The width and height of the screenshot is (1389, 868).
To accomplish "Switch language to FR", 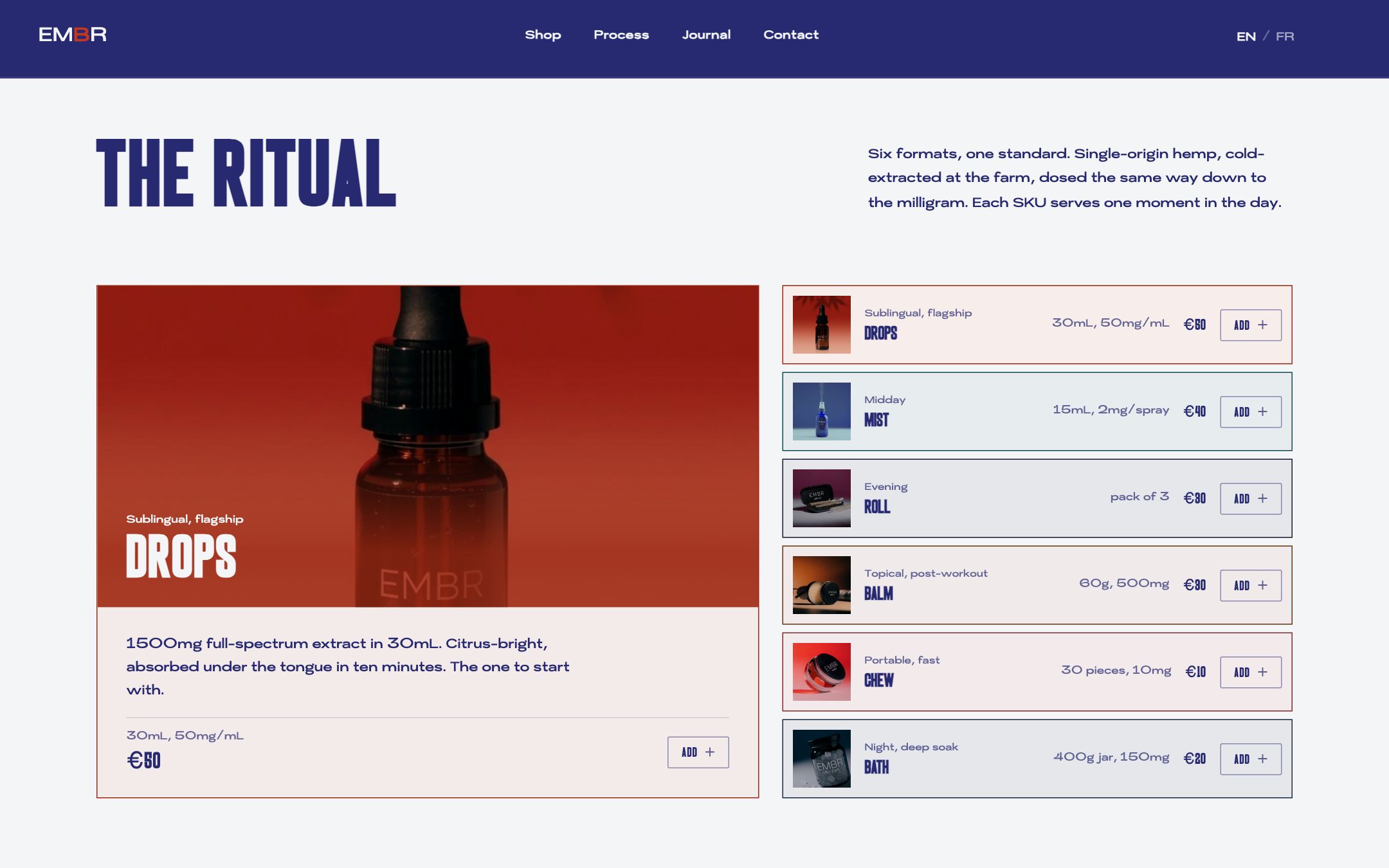I will coord(1285,36).
